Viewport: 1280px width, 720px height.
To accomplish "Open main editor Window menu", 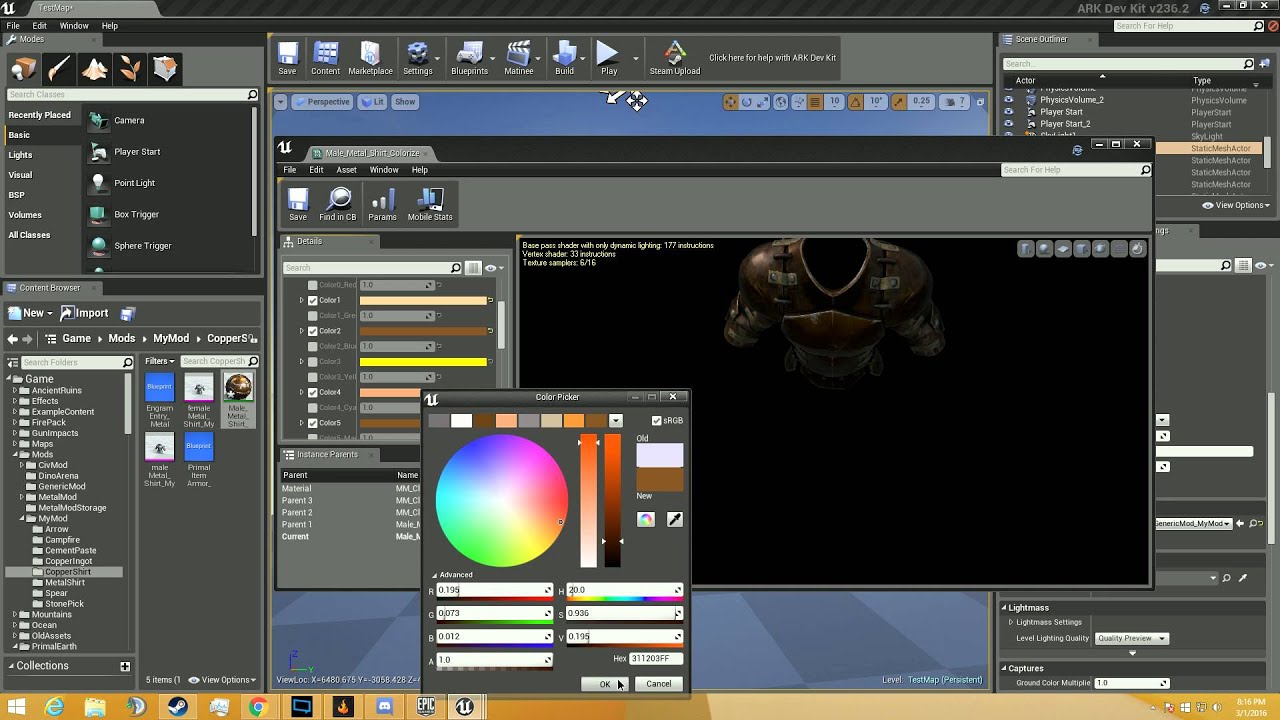I will point(74,26).
